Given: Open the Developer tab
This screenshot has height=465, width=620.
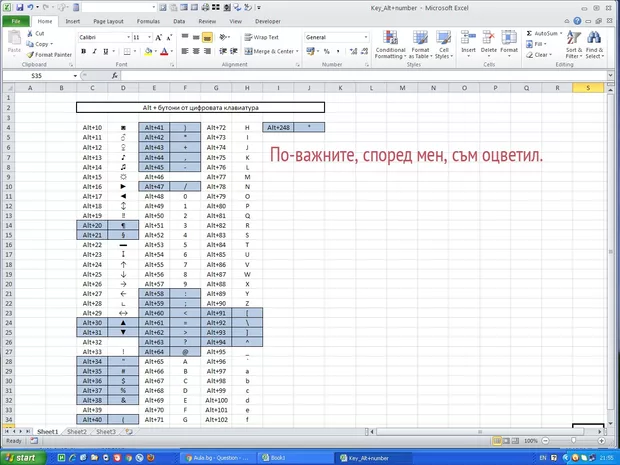Looking at the screenshot, I should [268, 21].
